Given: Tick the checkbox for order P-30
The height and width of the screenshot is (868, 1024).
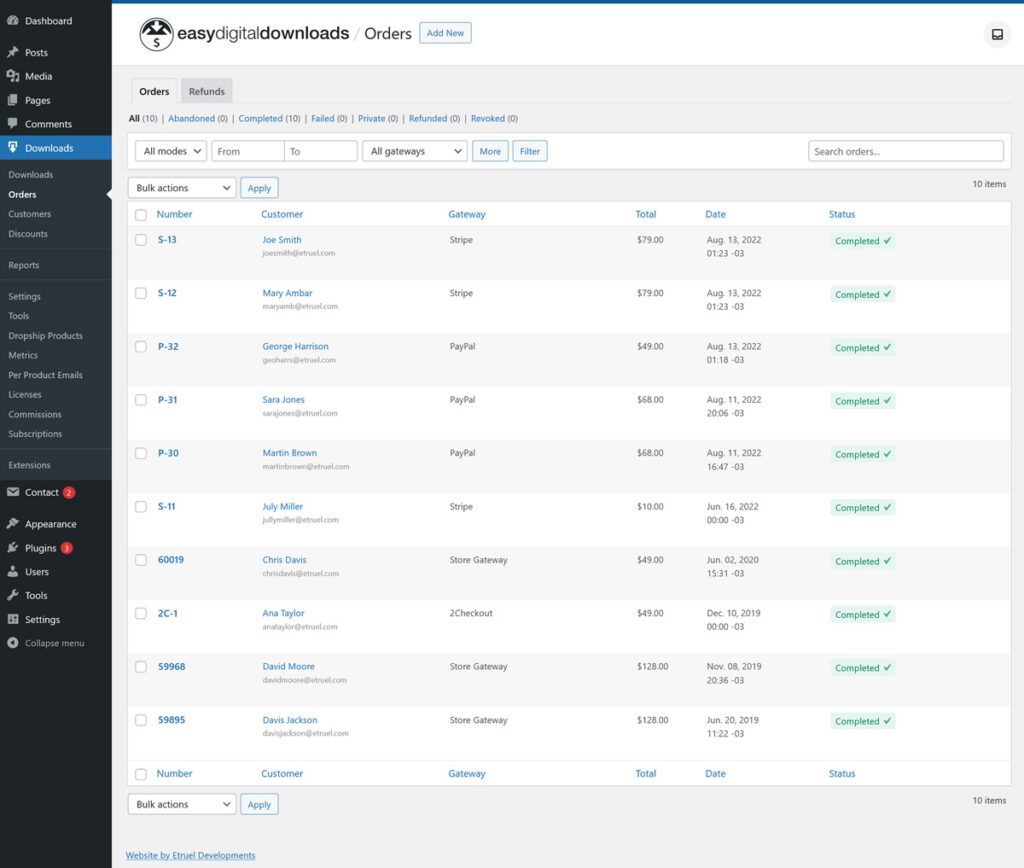Looking at the screenshot, I should [x=140, y=453].
